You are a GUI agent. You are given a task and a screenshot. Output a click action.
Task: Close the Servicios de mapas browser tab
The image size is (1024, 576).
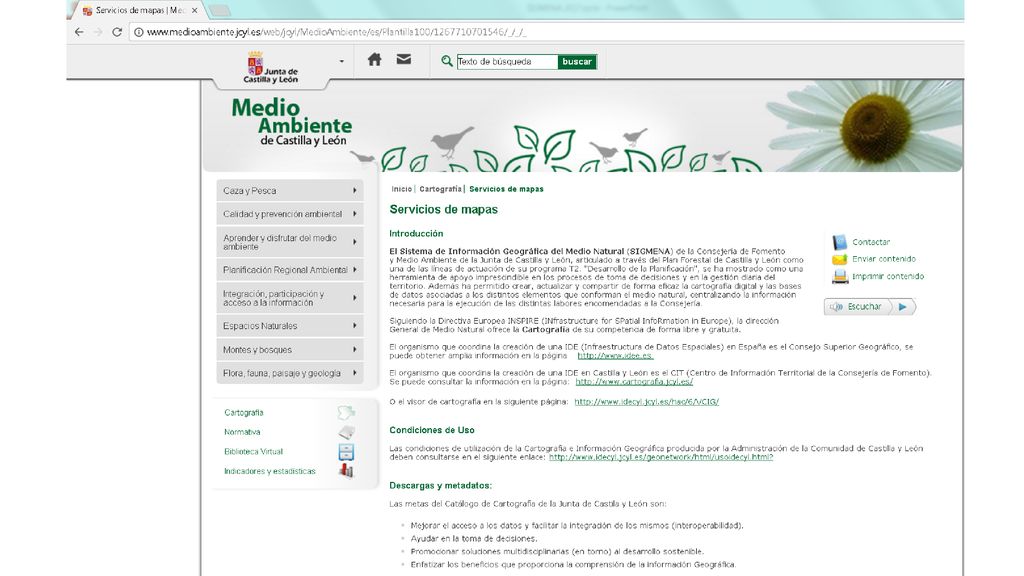point(195,10)
